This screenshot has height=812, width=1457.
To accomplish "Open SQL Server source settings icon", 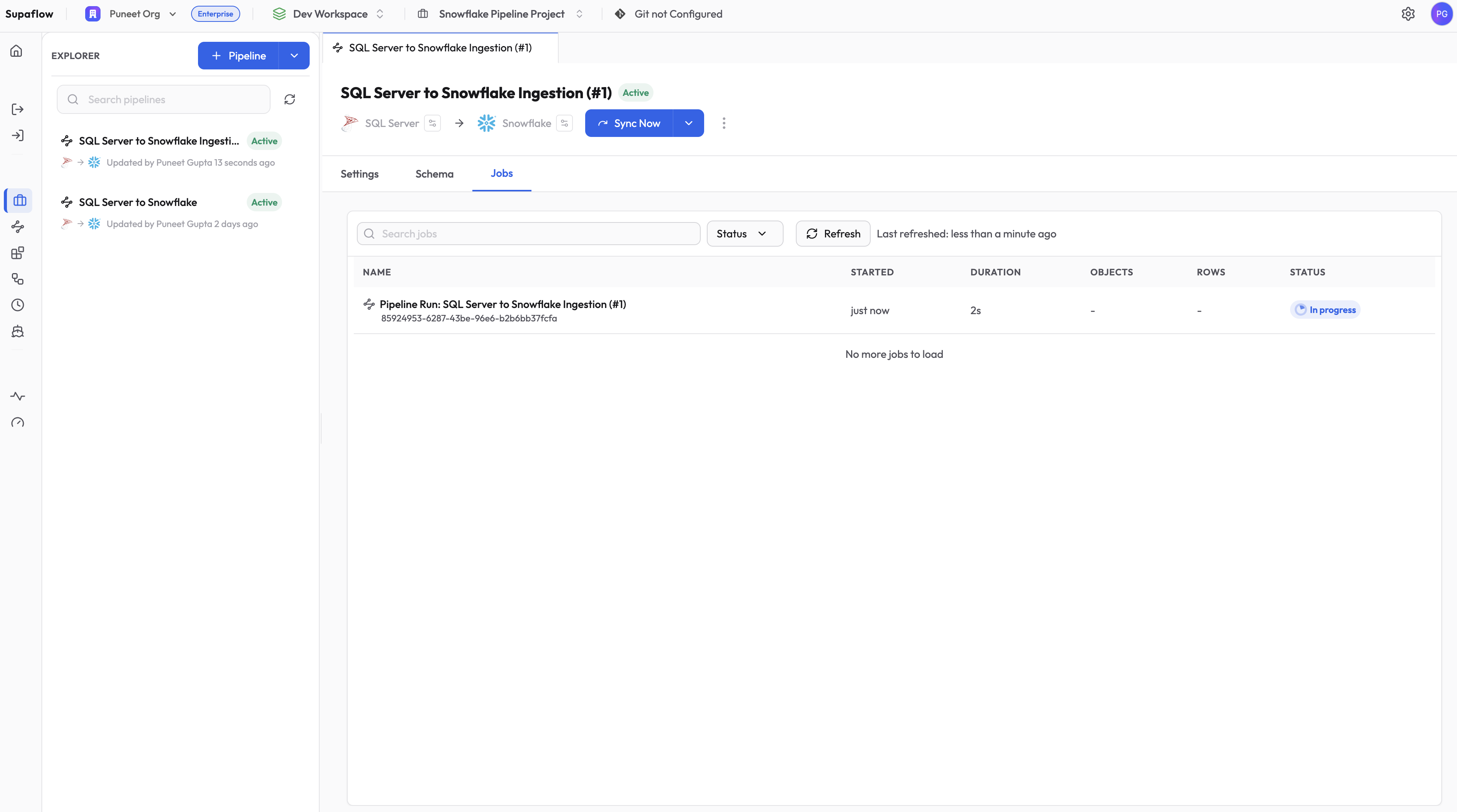I will click(433, 123).
